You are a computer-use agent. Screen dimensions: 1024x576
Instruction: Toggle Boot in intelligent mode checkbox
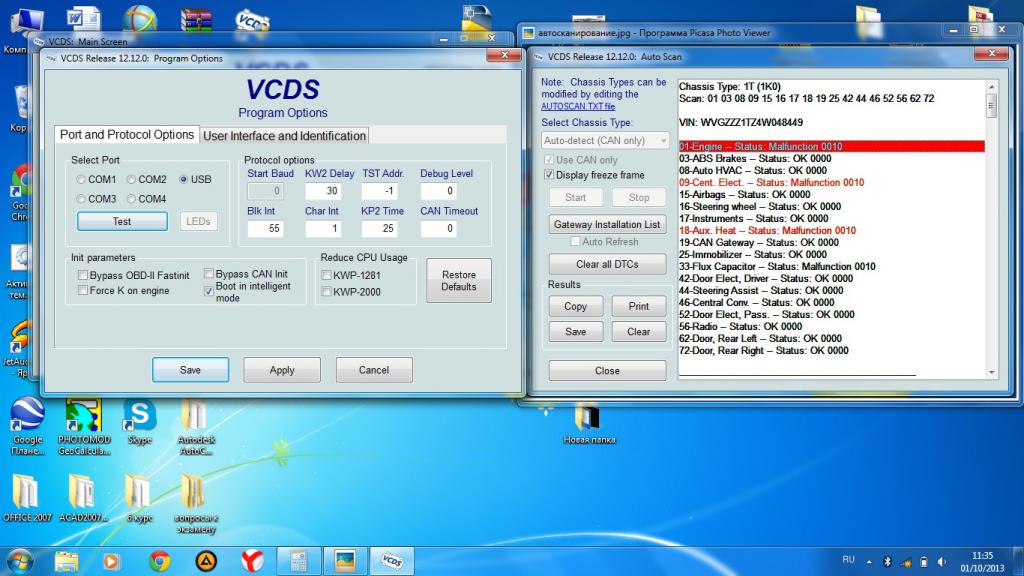pyautogui.click(x=209, y=291)
